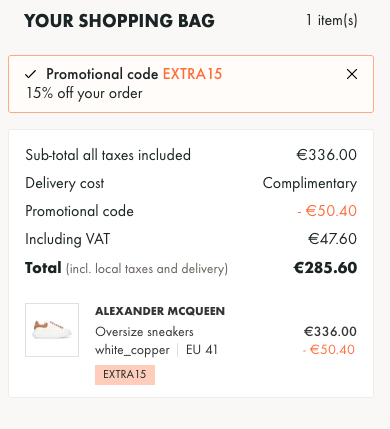
Task: Click the orange EXTRA15 code text in banner
Action: point(192,74)
